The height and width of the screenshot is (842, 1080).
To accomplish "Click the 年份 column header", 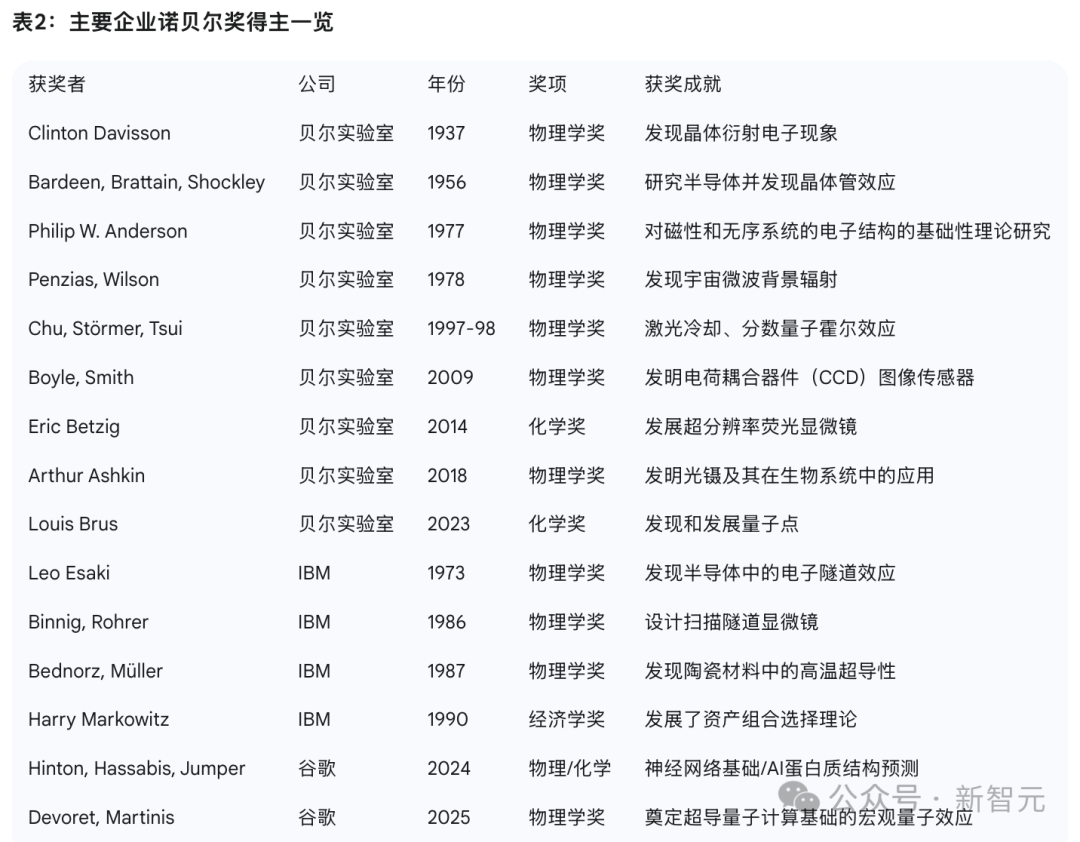I will pyautogui.click(x=446, y=84).
